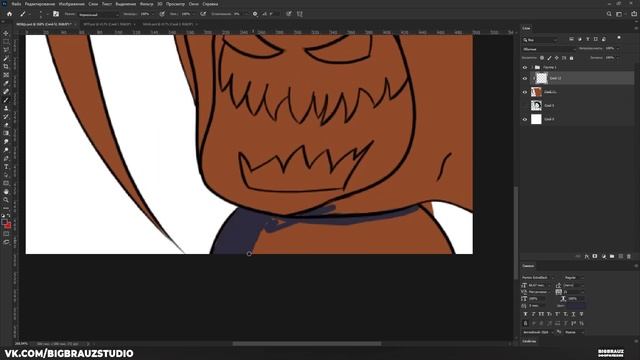Open layer fill dropdown arrow

617,58
